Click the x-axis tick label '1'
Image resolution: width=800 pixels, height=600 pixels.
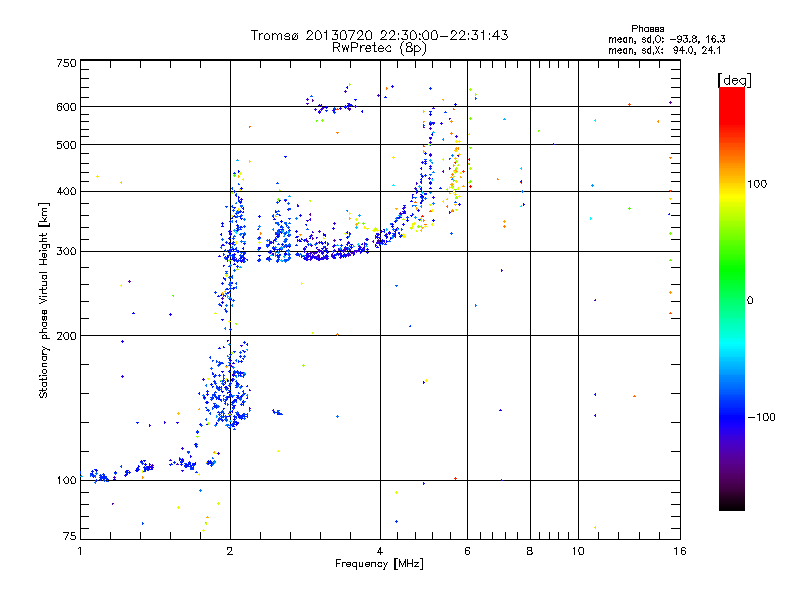coord(80,551)
